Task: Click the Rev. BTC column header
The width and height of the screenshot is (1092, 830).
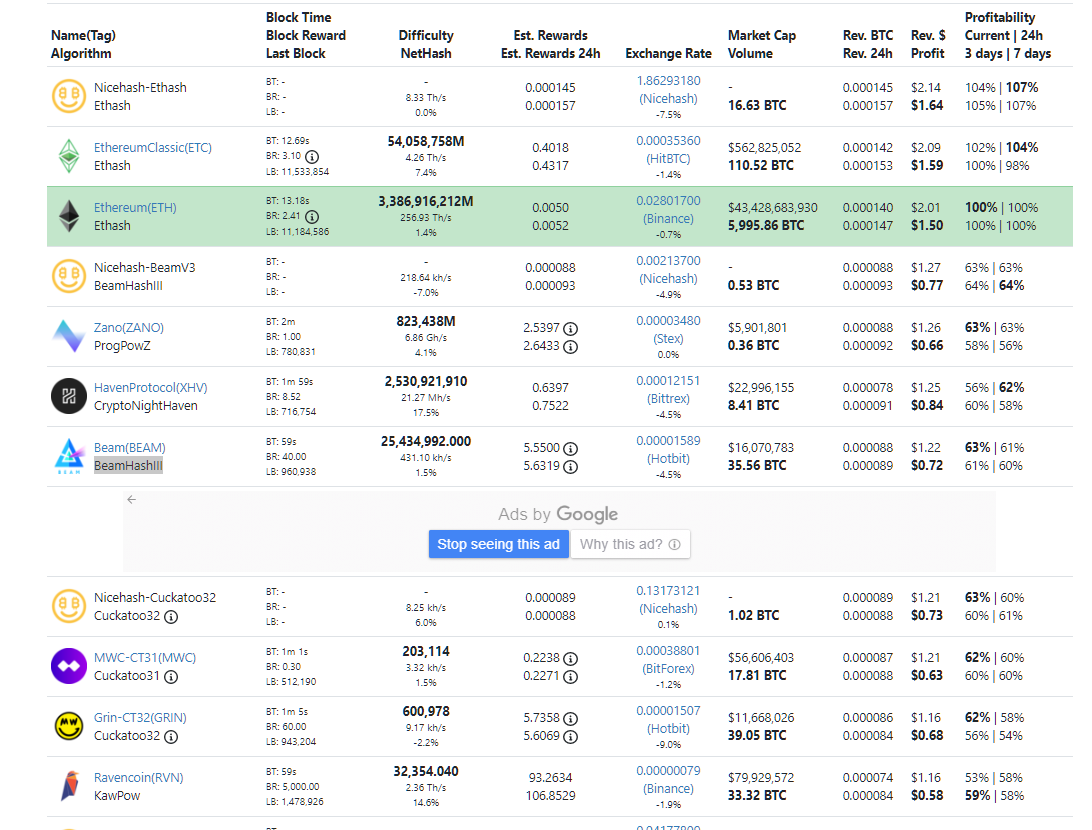Action: click(x=868, y=36)
